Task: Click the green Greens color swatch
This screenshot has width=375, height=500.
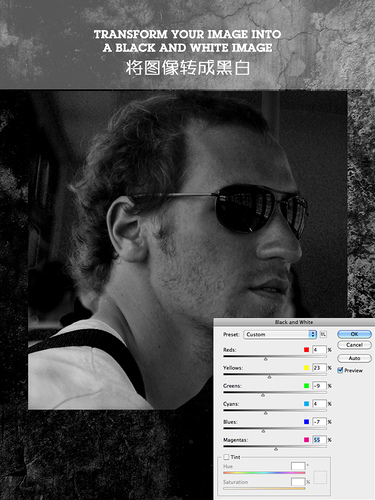Action: [306, 386]
